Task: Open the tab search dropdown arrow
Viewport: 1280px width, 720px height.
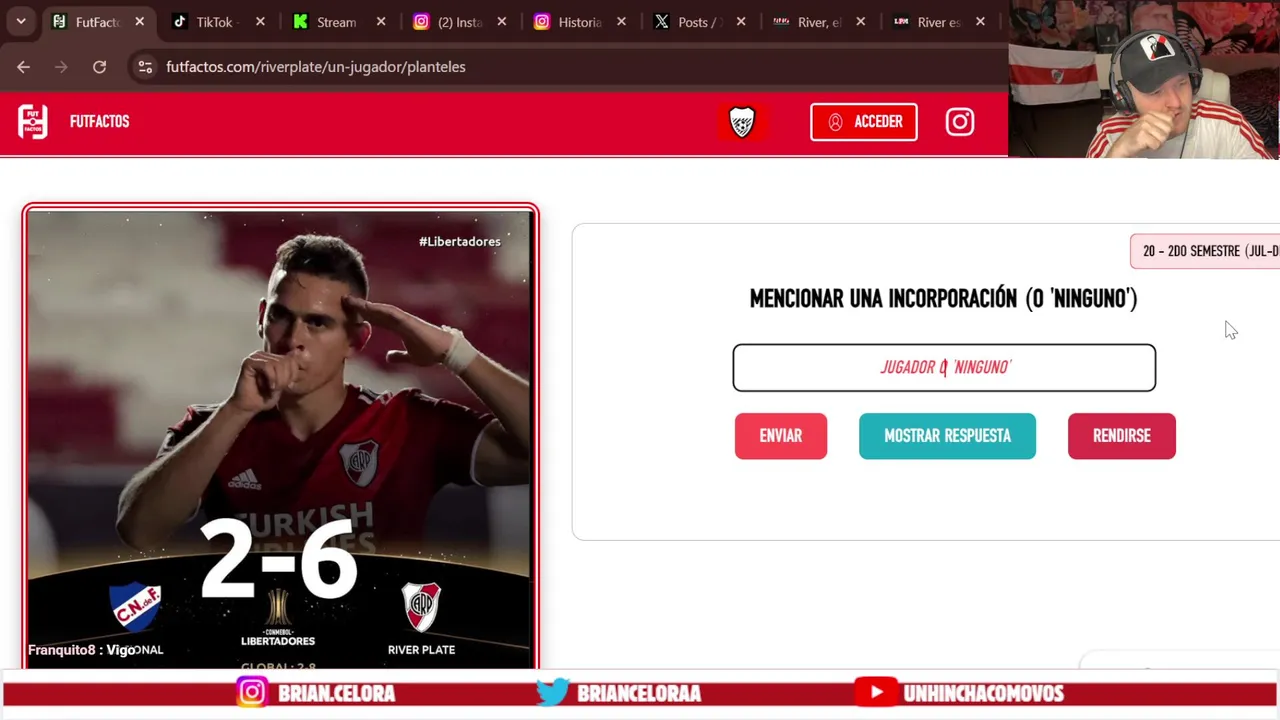Action: 21,21
